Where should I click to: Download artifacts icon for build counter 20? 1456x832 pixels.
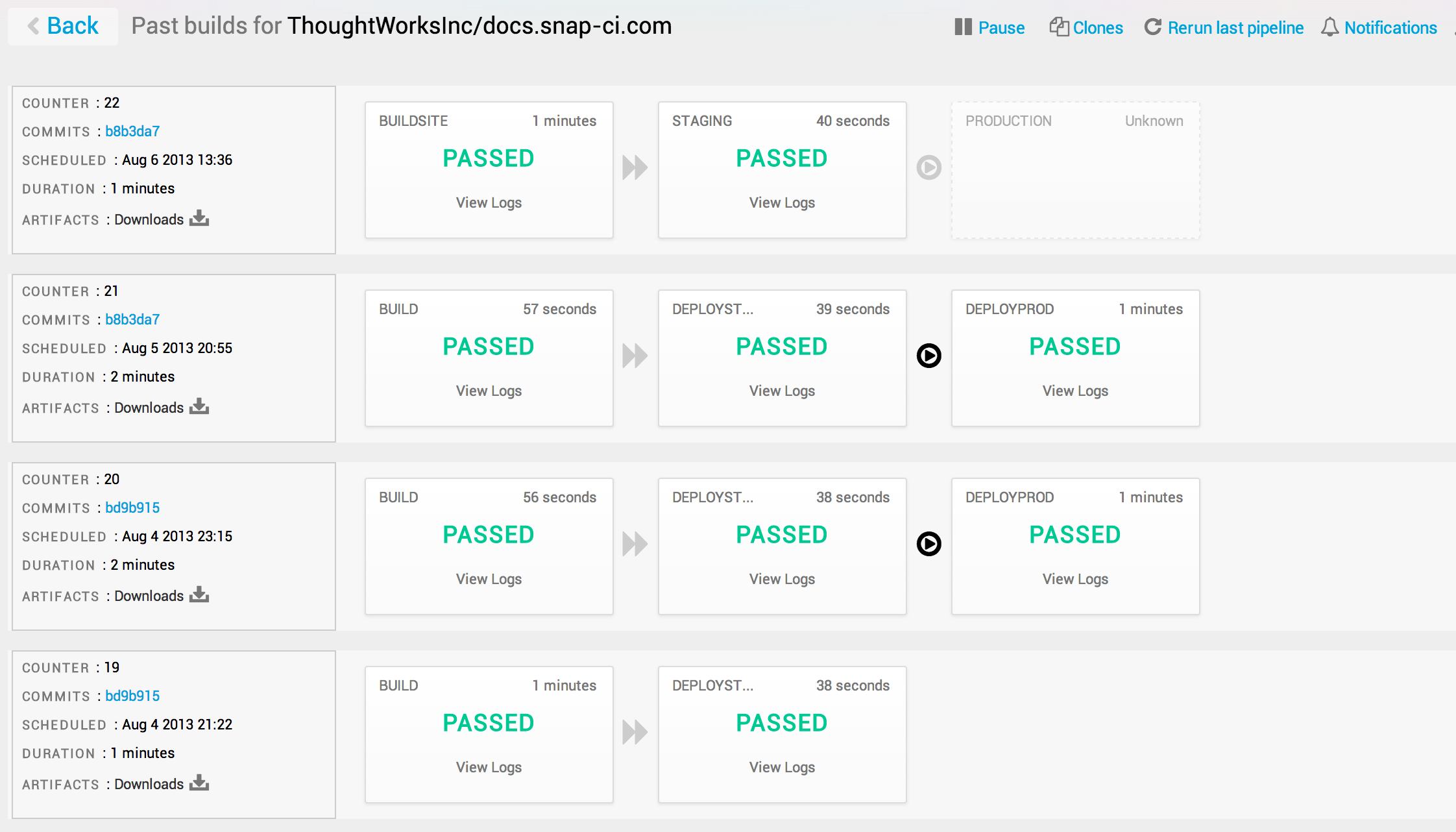coord(199,595)
